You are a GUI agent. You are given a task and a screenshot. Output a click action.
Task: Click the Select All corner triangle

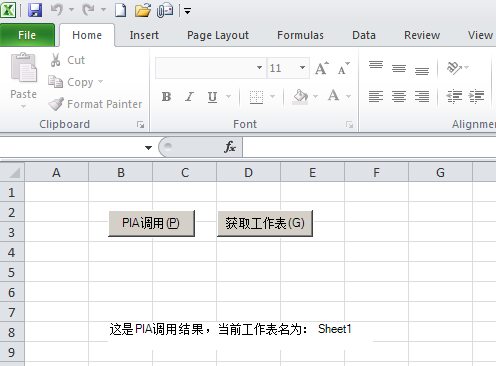tap(12, 172)
